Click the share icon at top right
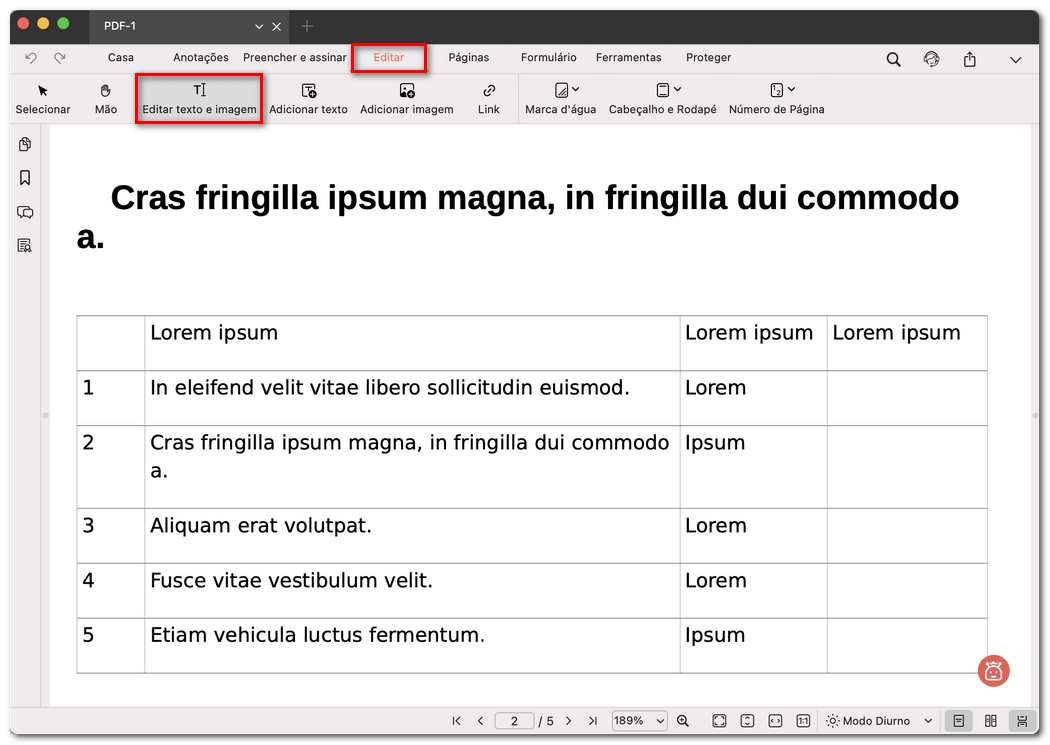Image resolution: width=1050 pixels, height=745 pixels. click(x=969, y=59)
